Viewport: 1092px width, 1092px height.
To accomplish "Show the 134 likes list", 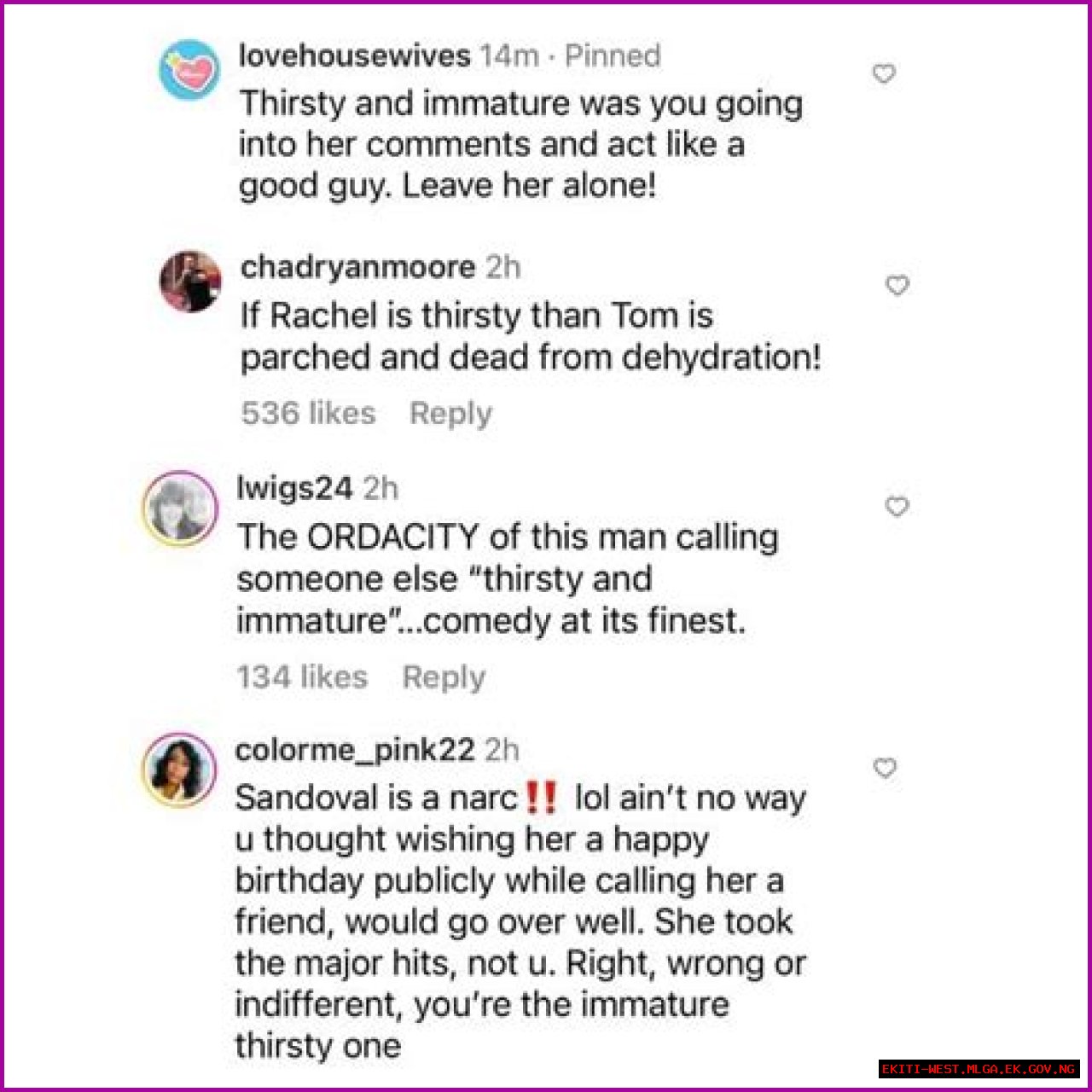I will (302, 677).
